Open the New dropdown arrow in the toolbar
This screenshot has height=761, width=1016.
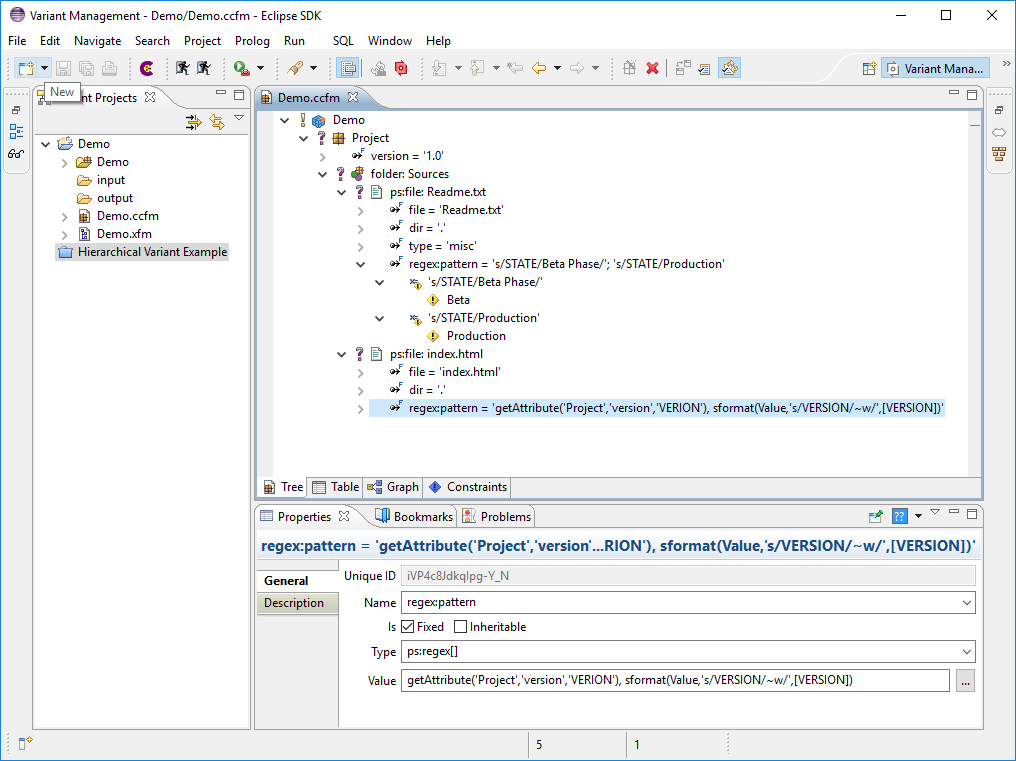coord(44,68)
